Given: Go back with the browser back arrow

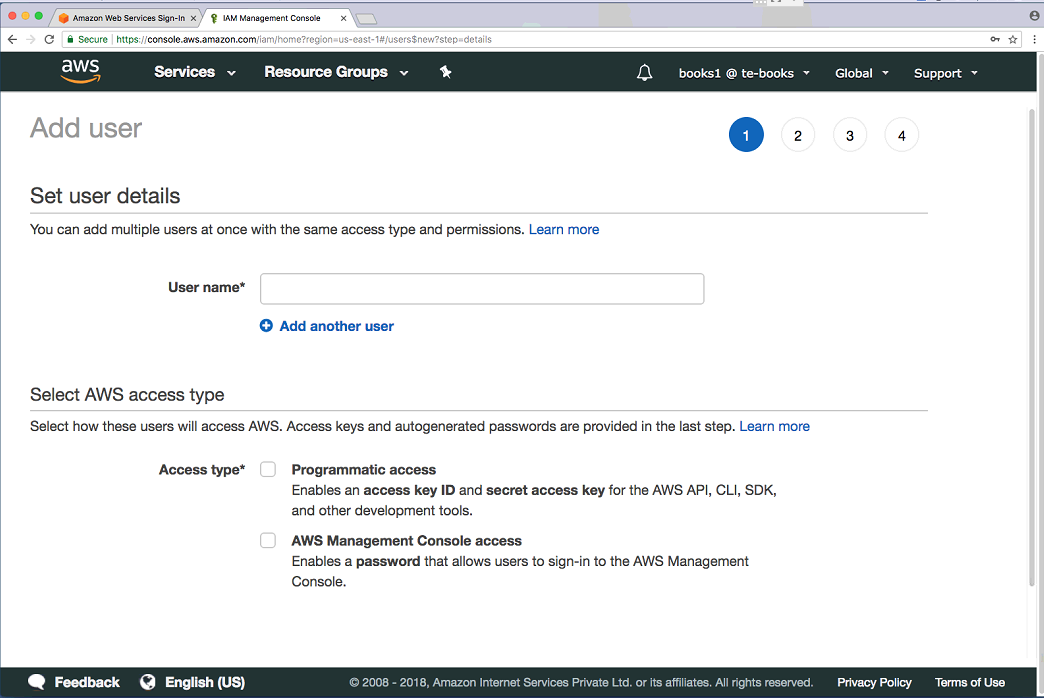Looking at the screenshot, I should [12, 39].
